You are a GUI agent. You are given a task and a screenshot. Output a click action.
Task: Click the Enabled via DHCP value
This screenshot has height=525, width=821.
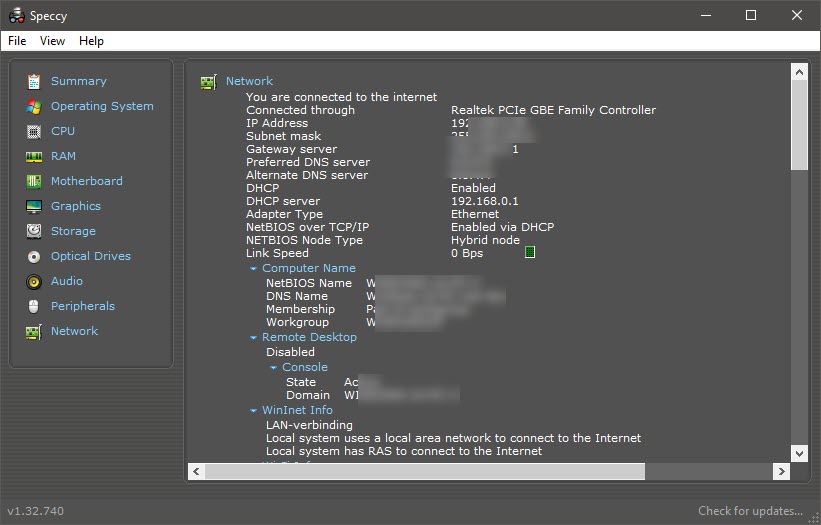click(x=502, y=227)
